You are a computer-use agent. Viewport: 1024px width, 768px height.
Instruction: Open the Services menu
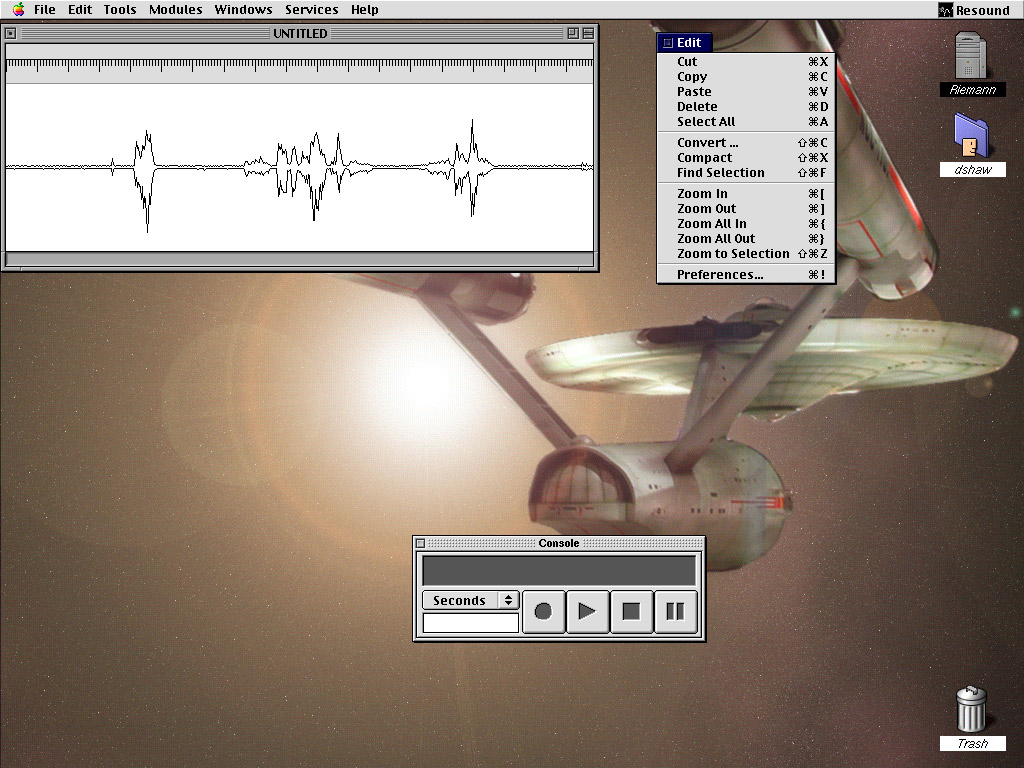(312, 10)
